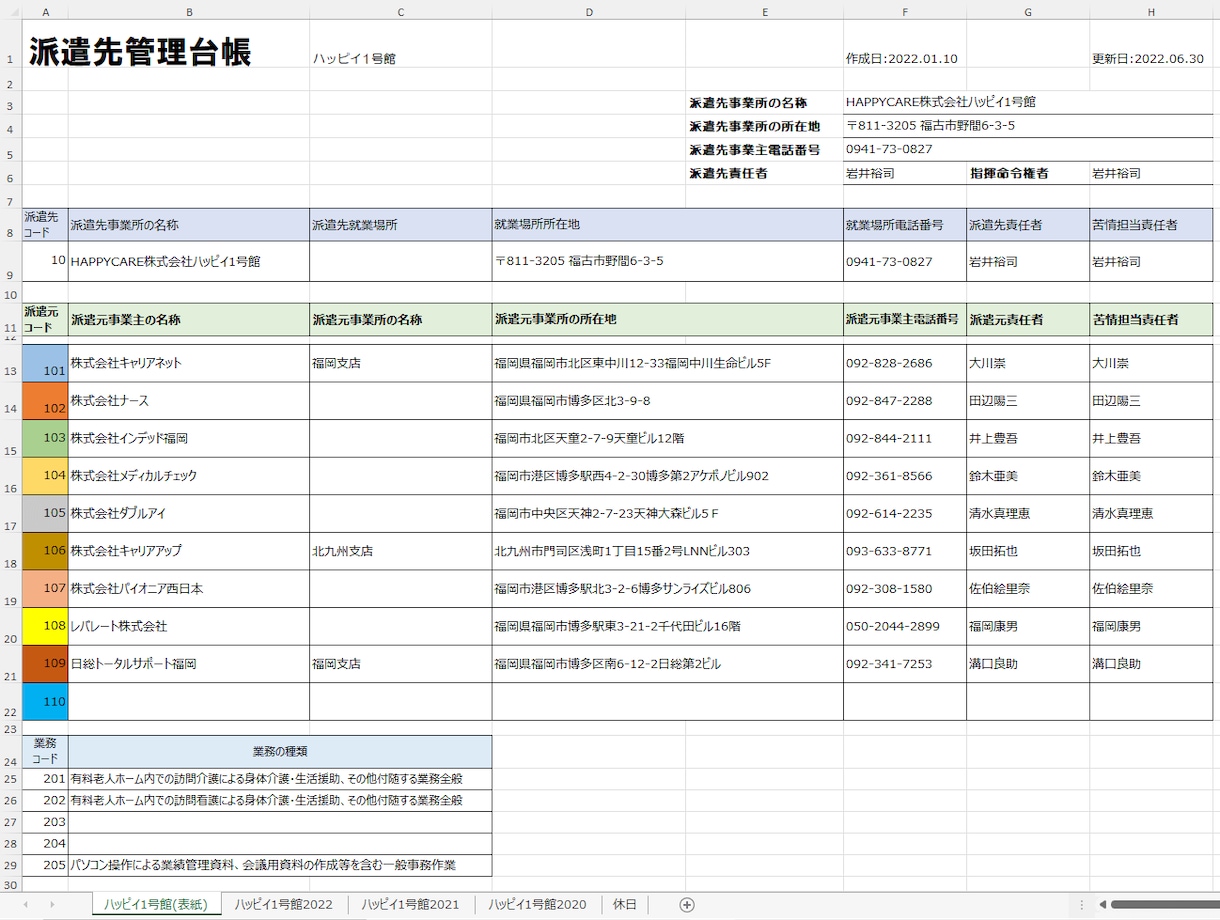Viewport: 1220px width, 920px height.
Task: Select the 〒811-3205 address cell in row 4
Action: point(1028,126)
